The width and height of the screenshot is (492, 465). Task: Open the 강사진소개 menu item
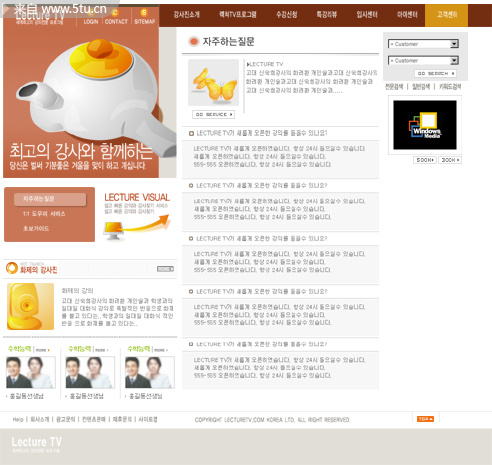point(186,15)
